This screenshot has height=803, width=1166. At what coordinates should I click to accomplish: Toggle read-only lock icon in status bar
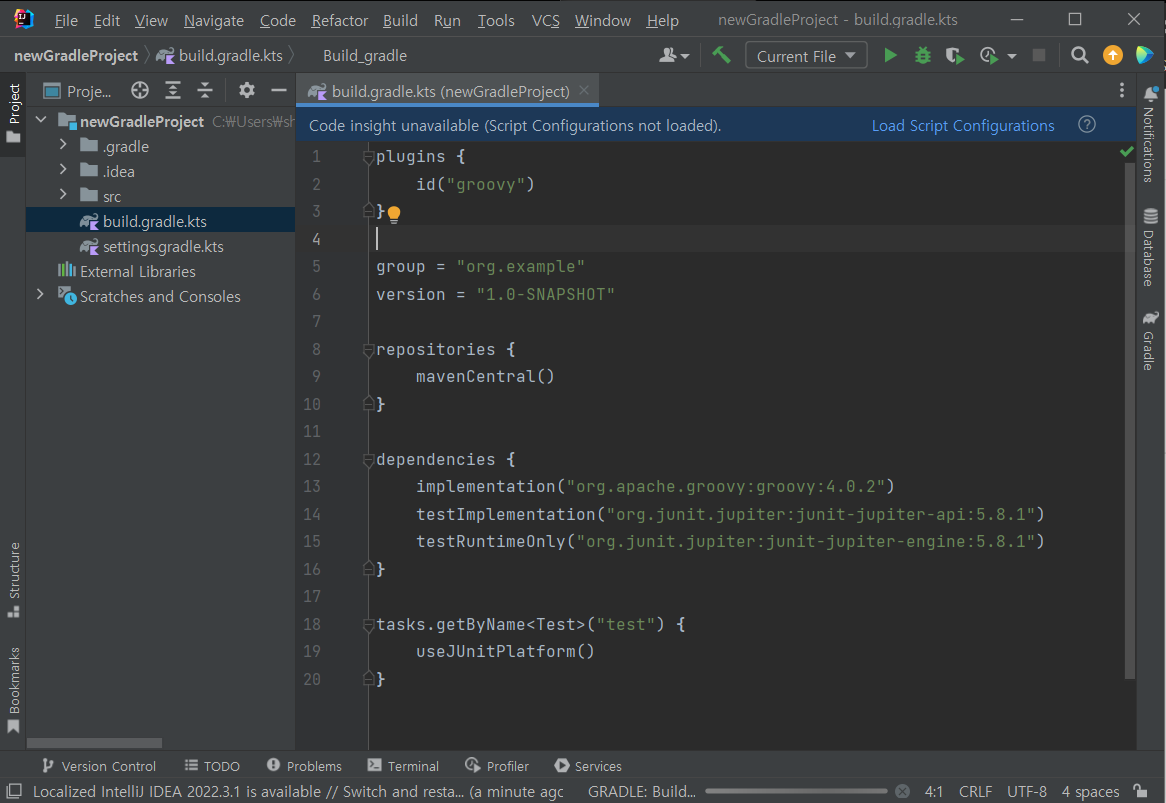pyautogui.click(x=1139, y=791)
